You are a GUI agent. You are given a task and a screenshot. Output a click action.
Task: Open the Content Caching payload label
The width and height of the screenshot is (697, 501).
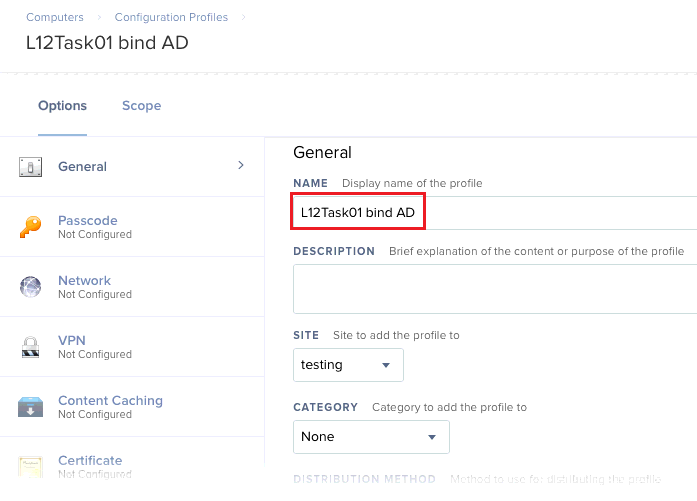(110, 401)
